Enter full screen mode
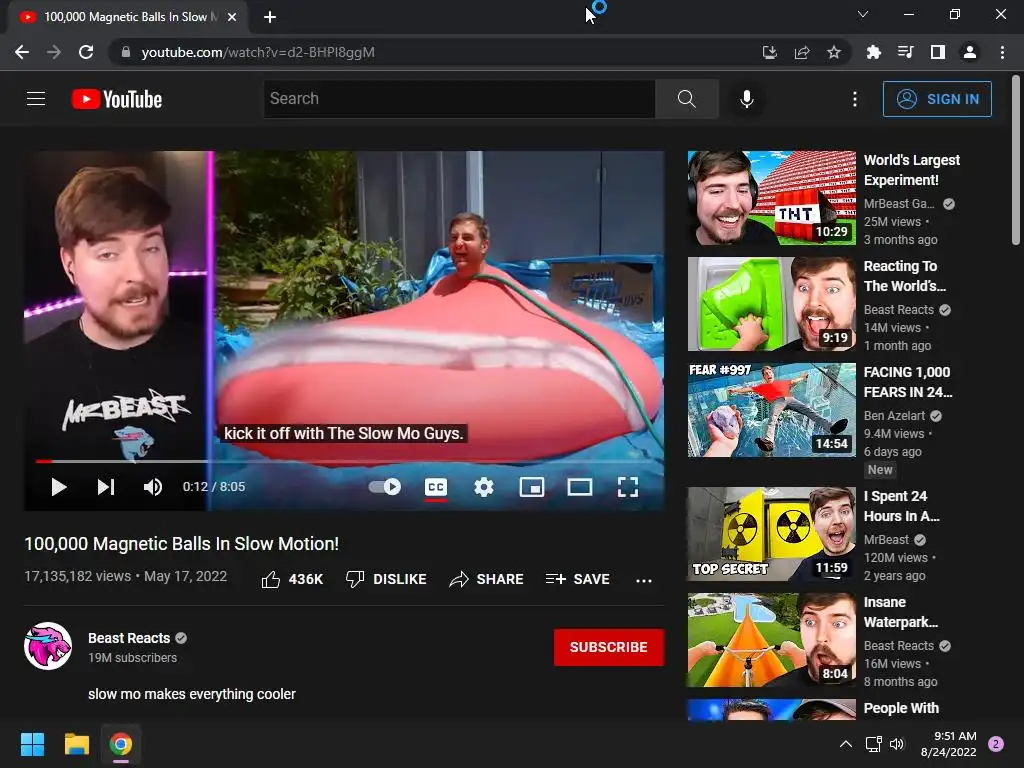Image resolution: width=1024 pixels, height=768 pixels. coord(628,487)
